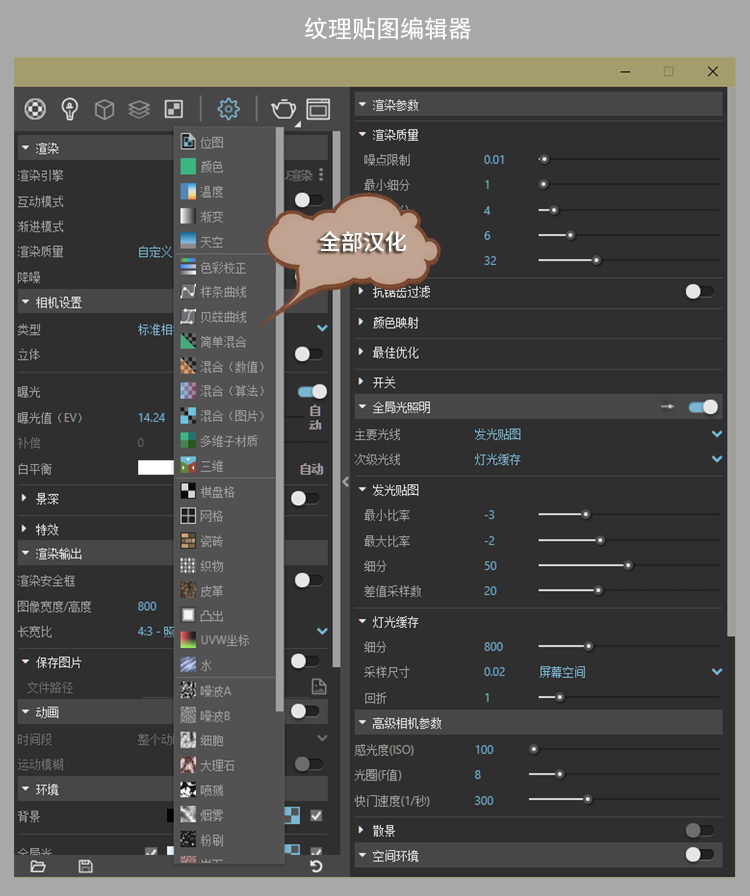The height and width of the screenshot is (896, 750).
Task: Open 主要光线 primary rays dropdown
Action: pos(717,434)
